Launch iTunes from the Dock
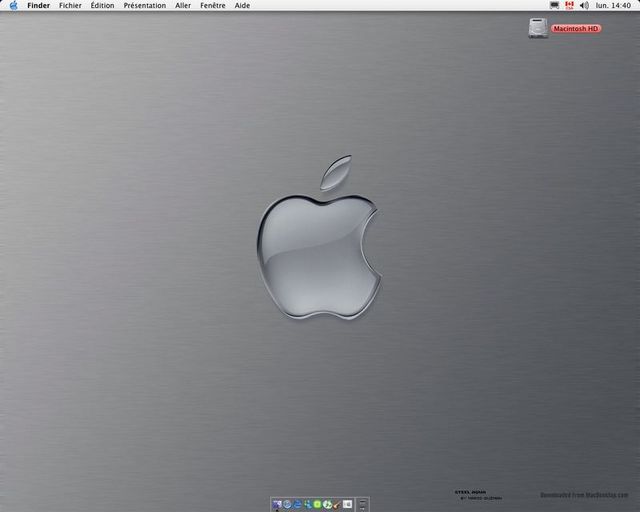 [x=327, y=505]
